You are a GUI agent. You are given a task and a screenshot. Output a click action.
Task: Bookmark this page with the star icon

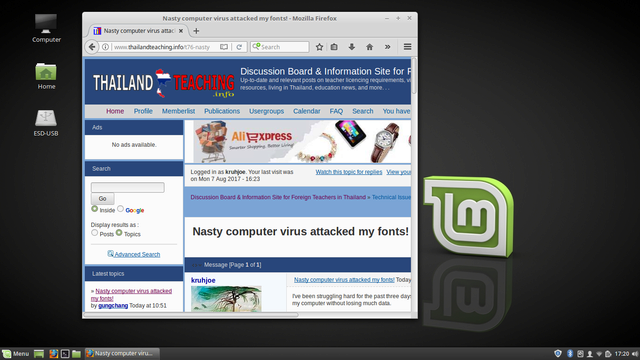[x=319, y=47]
